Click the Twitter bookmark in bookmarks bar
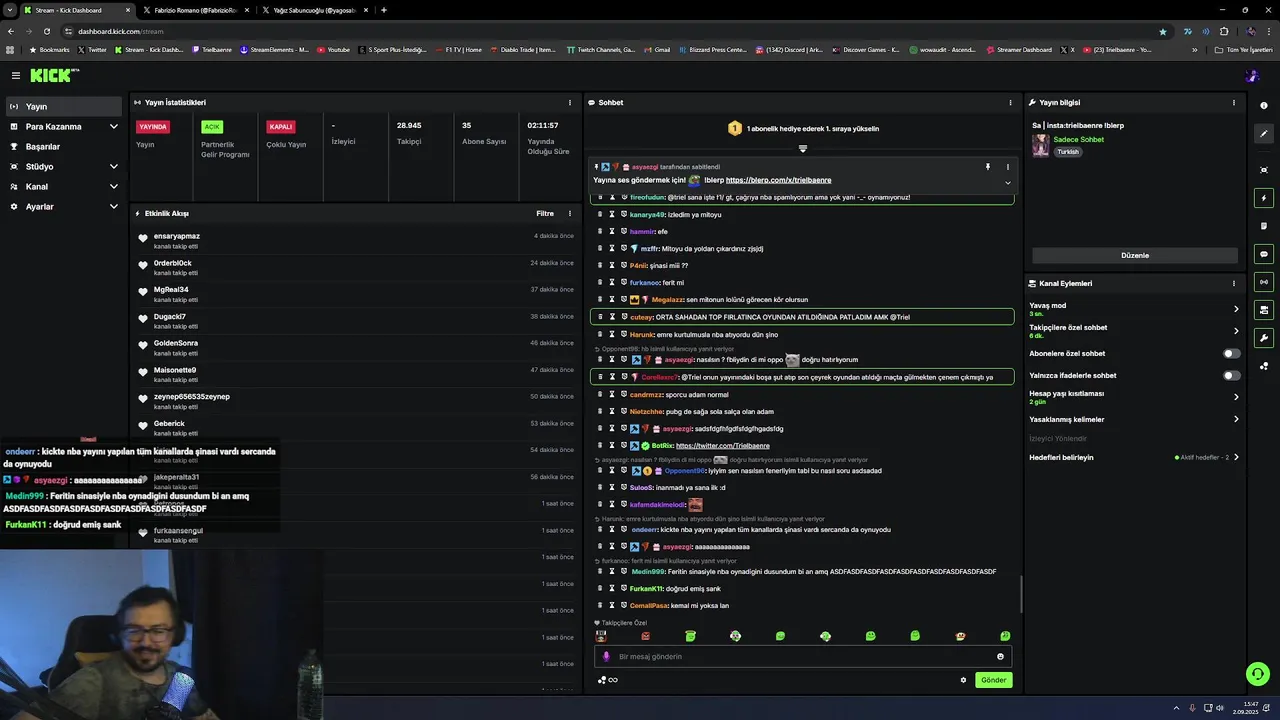This screenshot has width=1280, height=720. pyautogui.click(x=92, y=49)
